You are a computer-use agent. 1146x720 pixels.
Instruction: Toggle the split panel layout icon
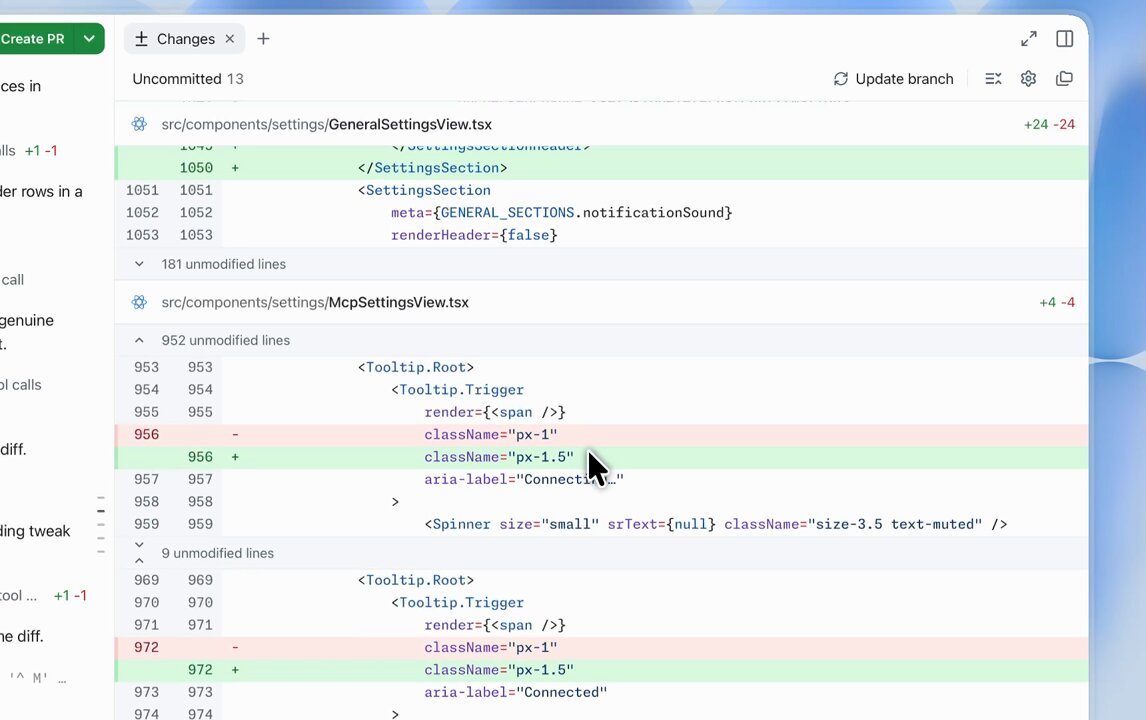tap(1065, 39)
